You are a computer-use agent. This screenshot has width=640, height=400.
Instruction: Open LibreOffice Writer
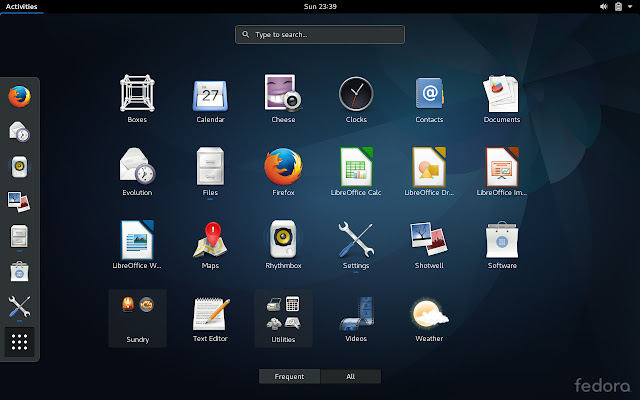137,244
